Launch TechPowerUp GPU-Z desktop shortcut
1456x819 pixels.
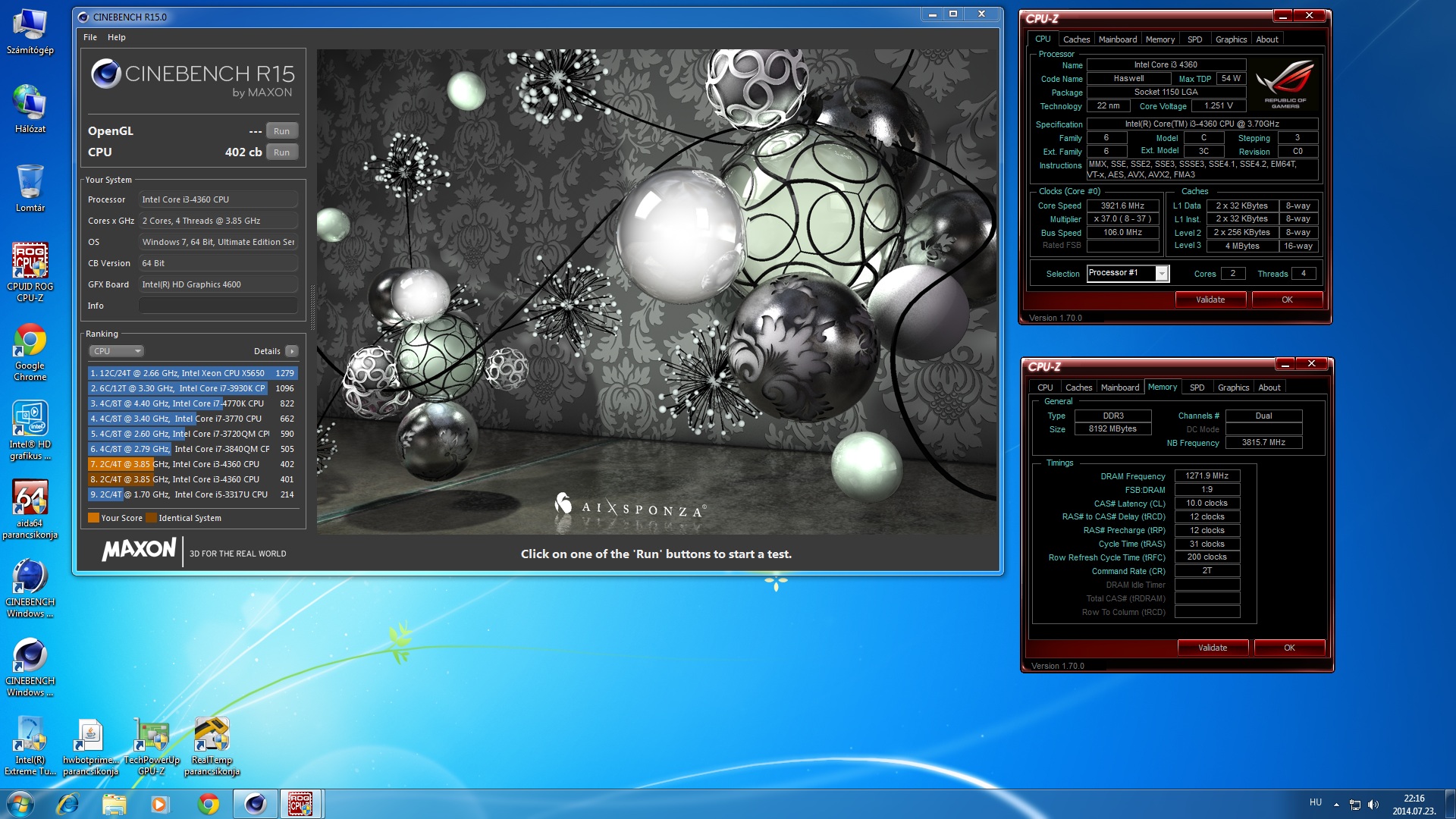tap(152, 746)
